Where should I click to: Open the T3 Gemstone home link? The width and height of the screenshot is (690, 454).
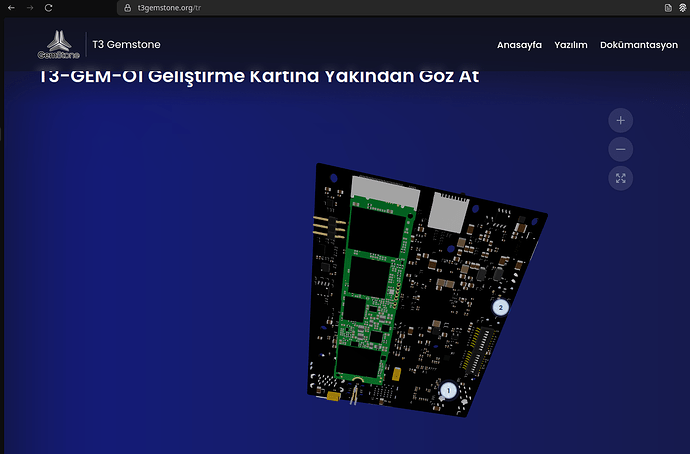click(x=126, y=44)
